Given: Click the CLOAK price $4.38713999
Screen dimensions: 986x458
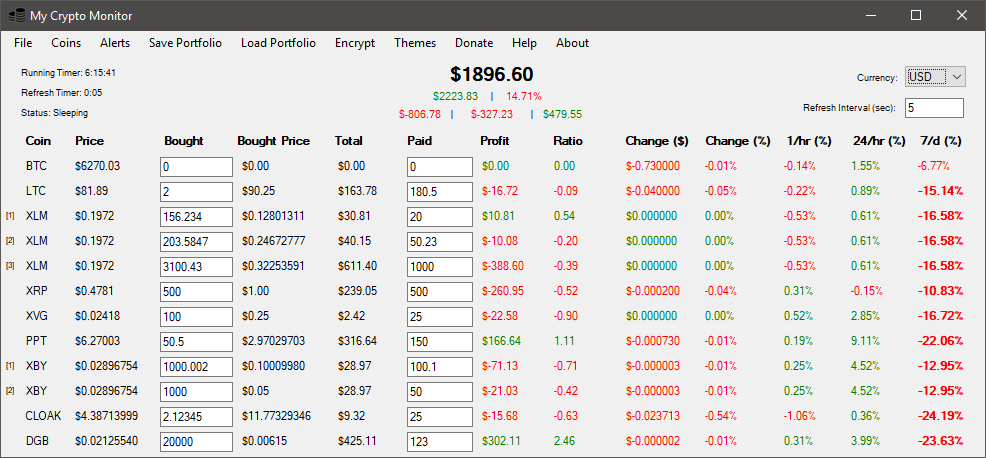Looking at the screenshot, I should [x=106, y=416].
